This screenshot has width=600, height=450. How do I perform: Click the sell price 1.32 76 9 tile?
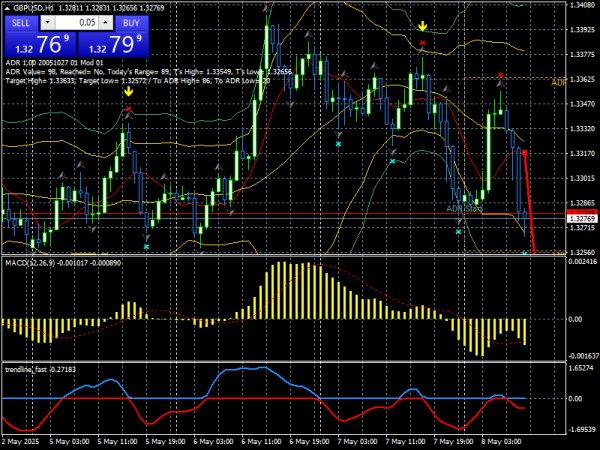tap(41, 44)
